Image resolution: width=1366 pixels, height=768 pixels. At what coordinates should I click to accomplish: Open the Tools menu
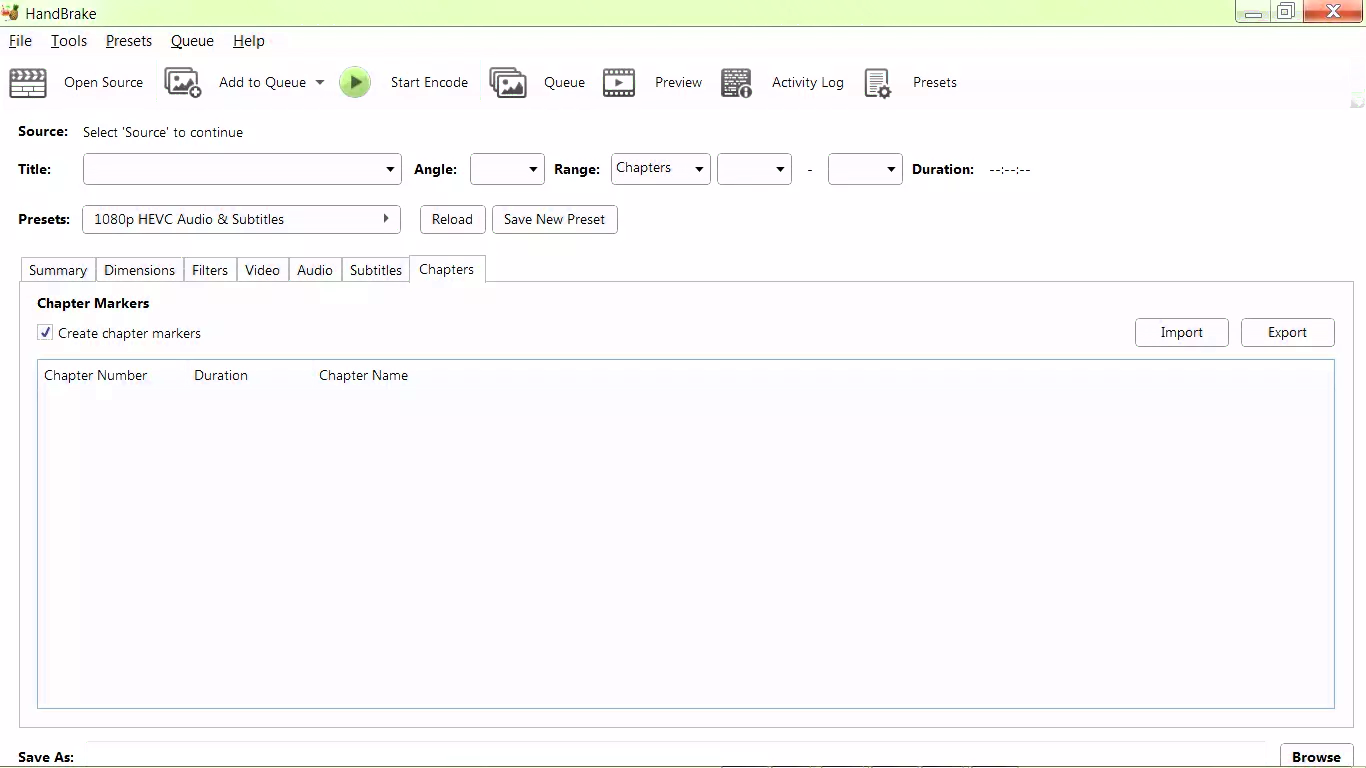pyautogui.click(x=68, y=41)
